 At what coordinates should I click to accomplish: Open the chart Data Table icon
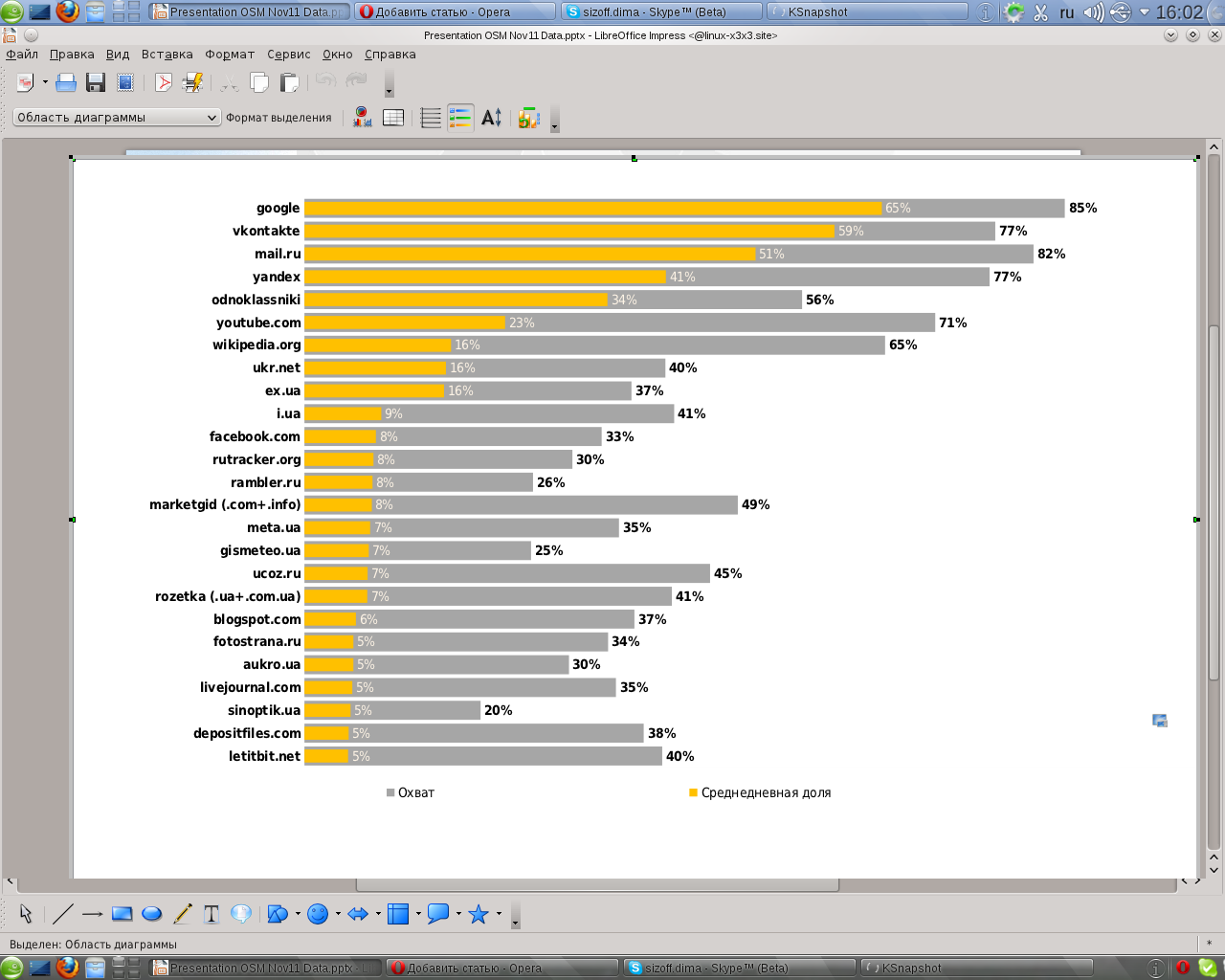393,118
